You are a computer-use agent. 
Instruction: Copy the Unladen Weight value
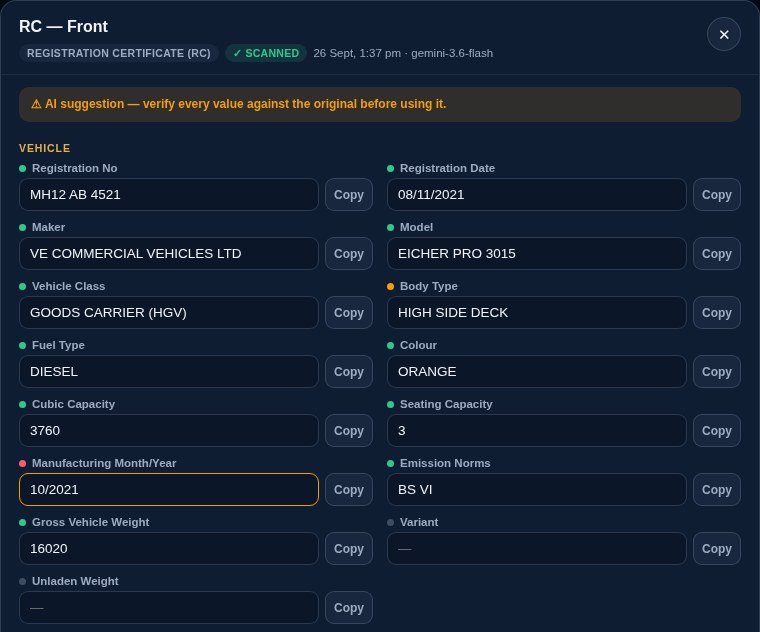pyautogui.click(x=348, y=607)
